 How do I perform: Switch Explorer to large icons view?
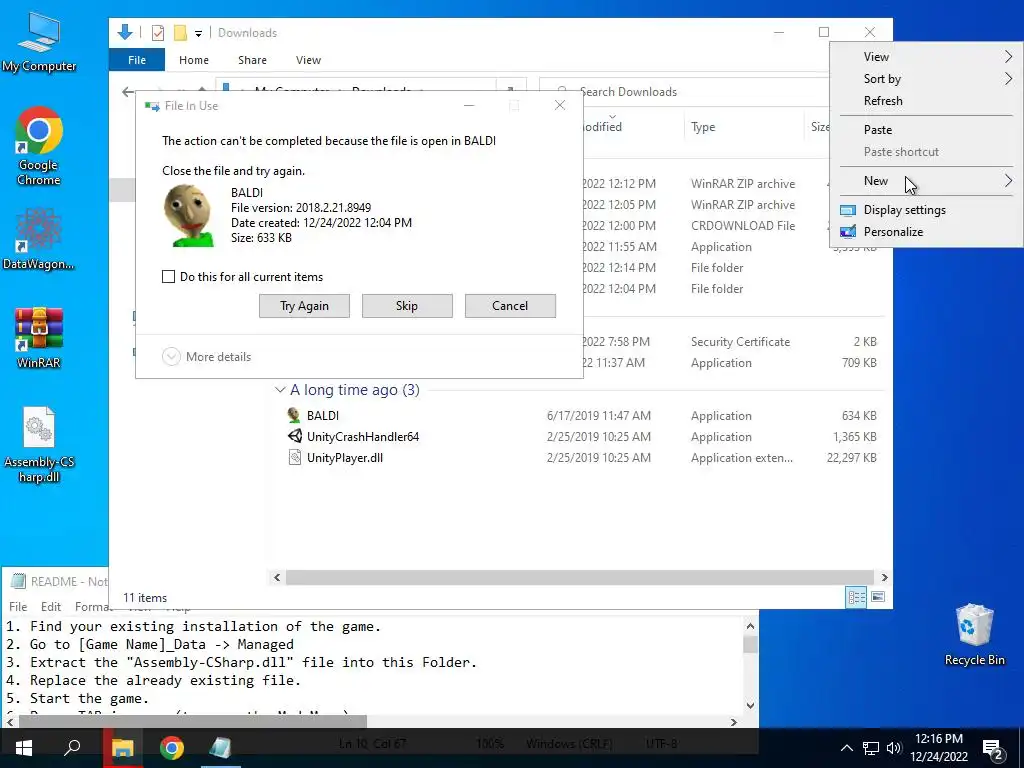[x=878, y=596]
